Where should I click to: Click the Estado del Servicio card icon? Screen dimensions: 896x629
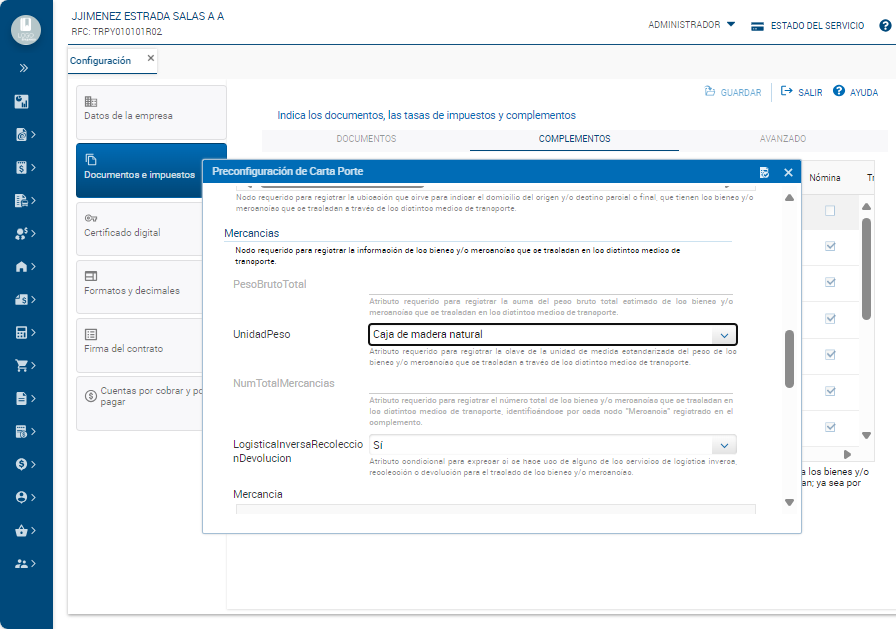[757, 26]
